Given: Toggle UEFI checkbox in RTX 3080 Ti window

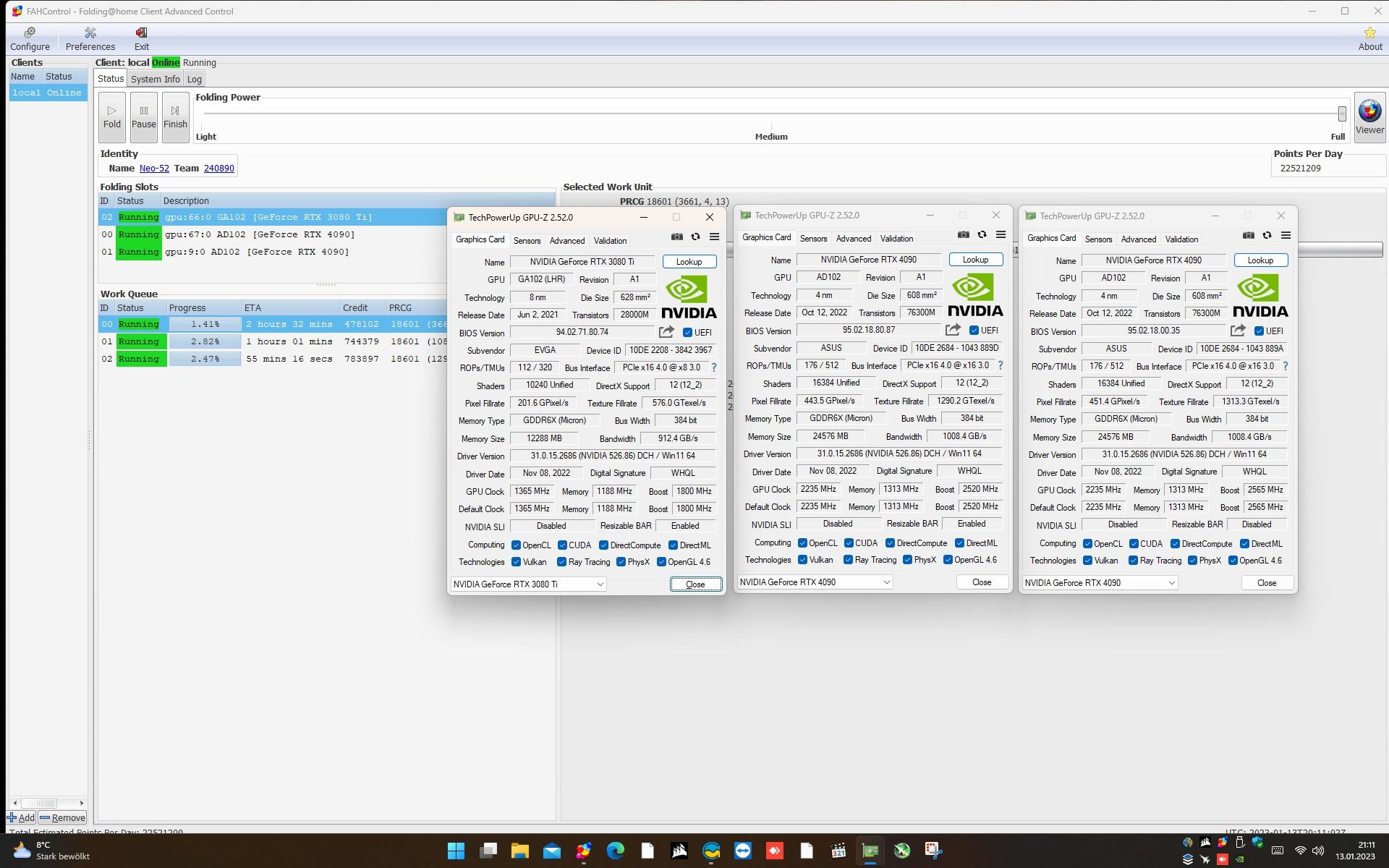Looking at the screenshot, I should [x=687, y=333].
